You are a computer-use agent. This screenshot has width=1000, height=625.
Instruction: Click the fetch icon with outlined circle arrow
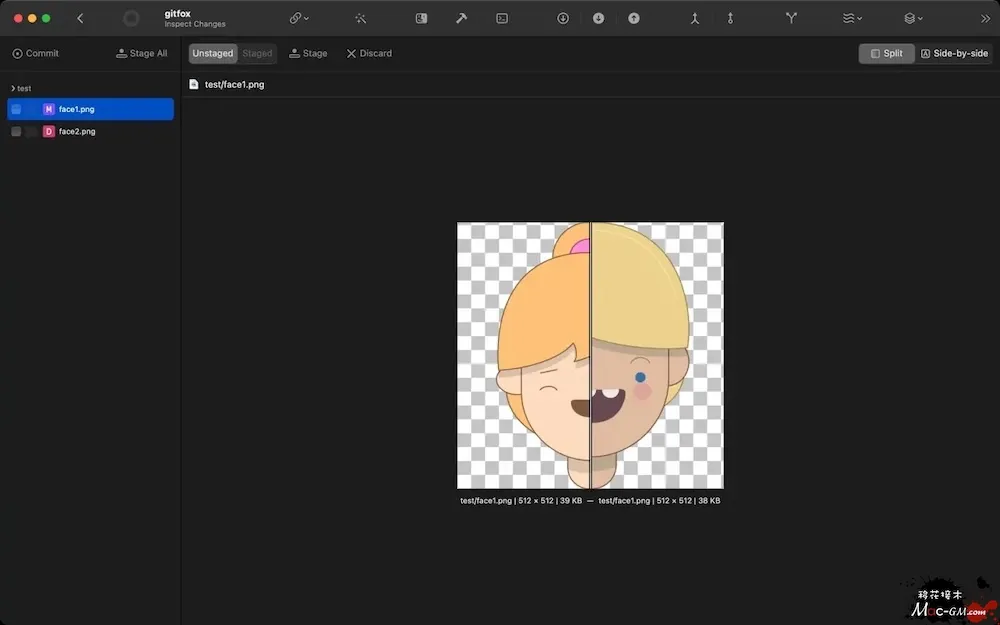pos(562,18)
